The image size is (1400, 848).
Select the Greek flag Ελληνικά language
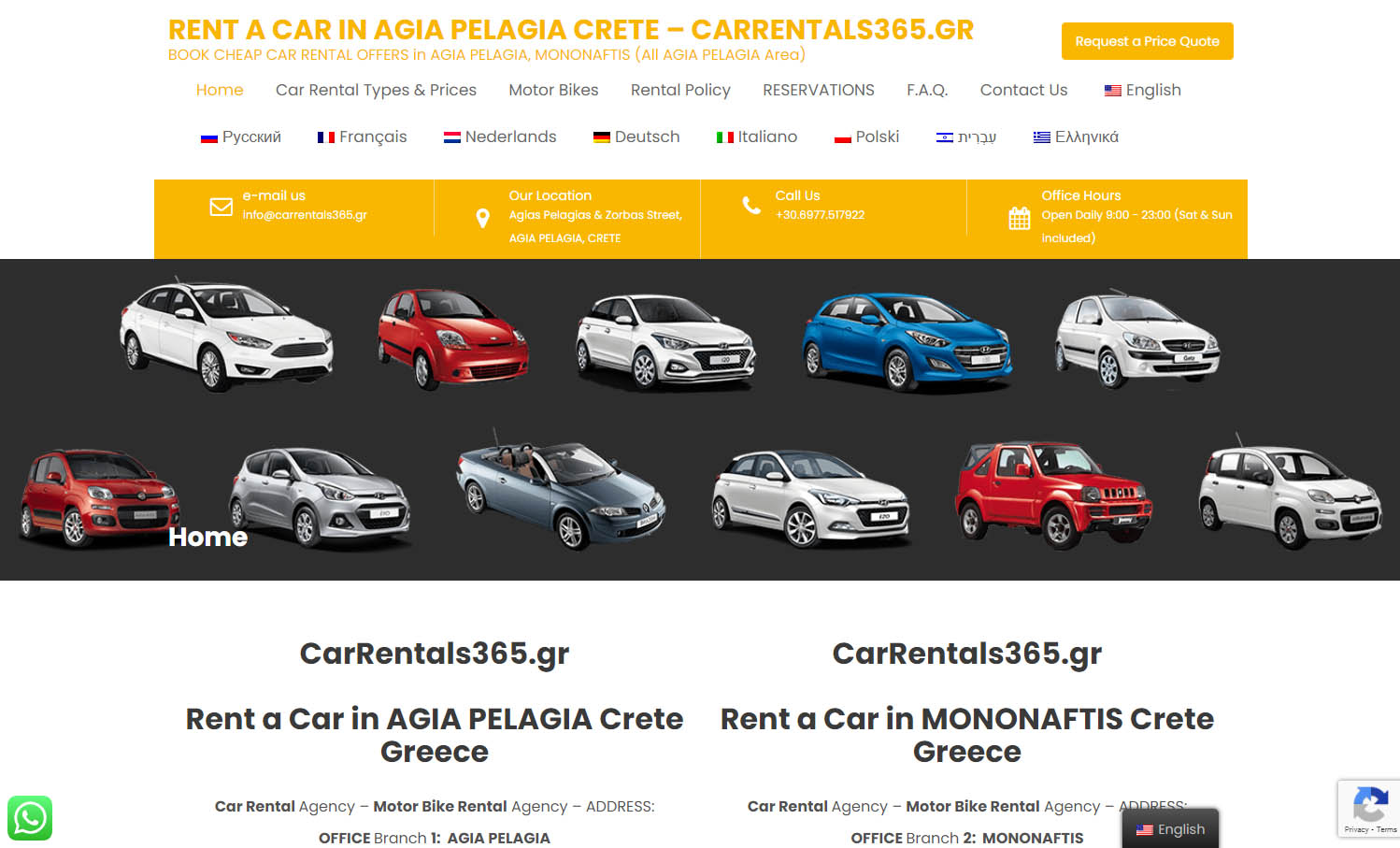1076,137
